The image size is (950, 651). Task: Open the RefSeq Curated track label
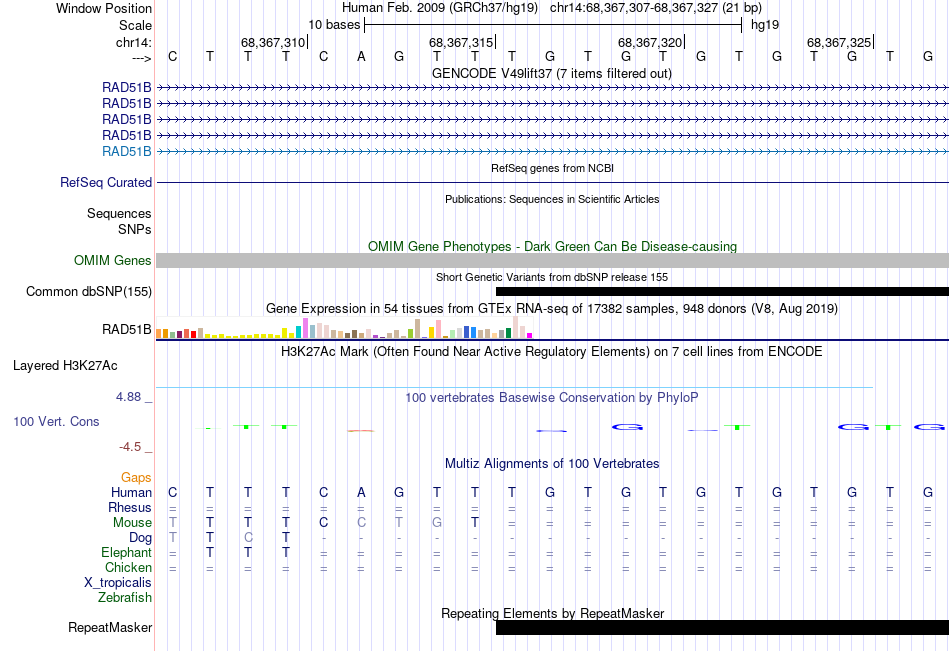[106, 182]
